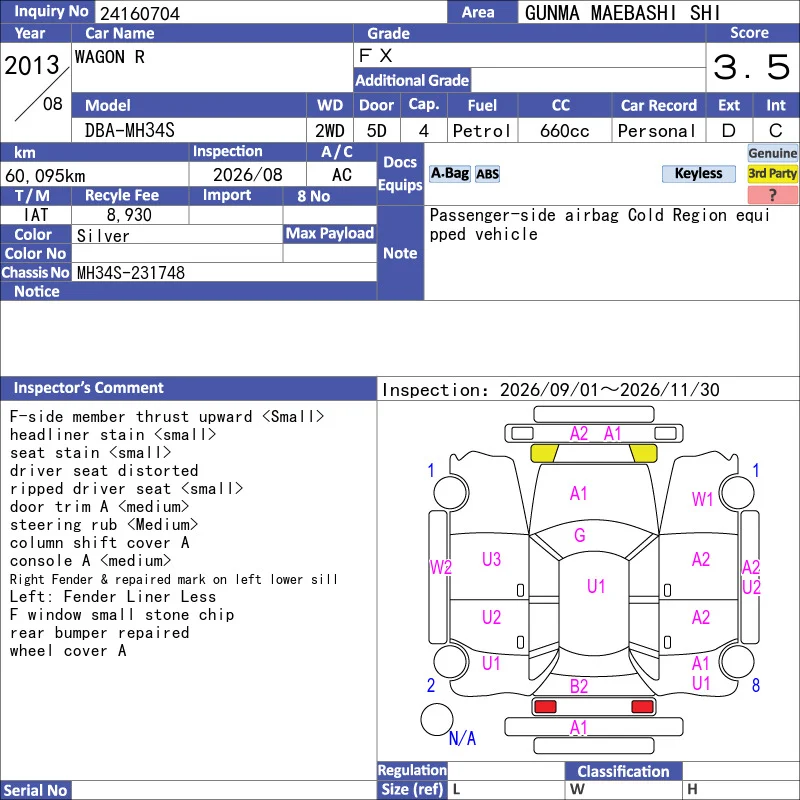The height and width of the screenshot is (800, 800).
Task: Click the yellow 3rd Party badge
Action: click(772, 173)
